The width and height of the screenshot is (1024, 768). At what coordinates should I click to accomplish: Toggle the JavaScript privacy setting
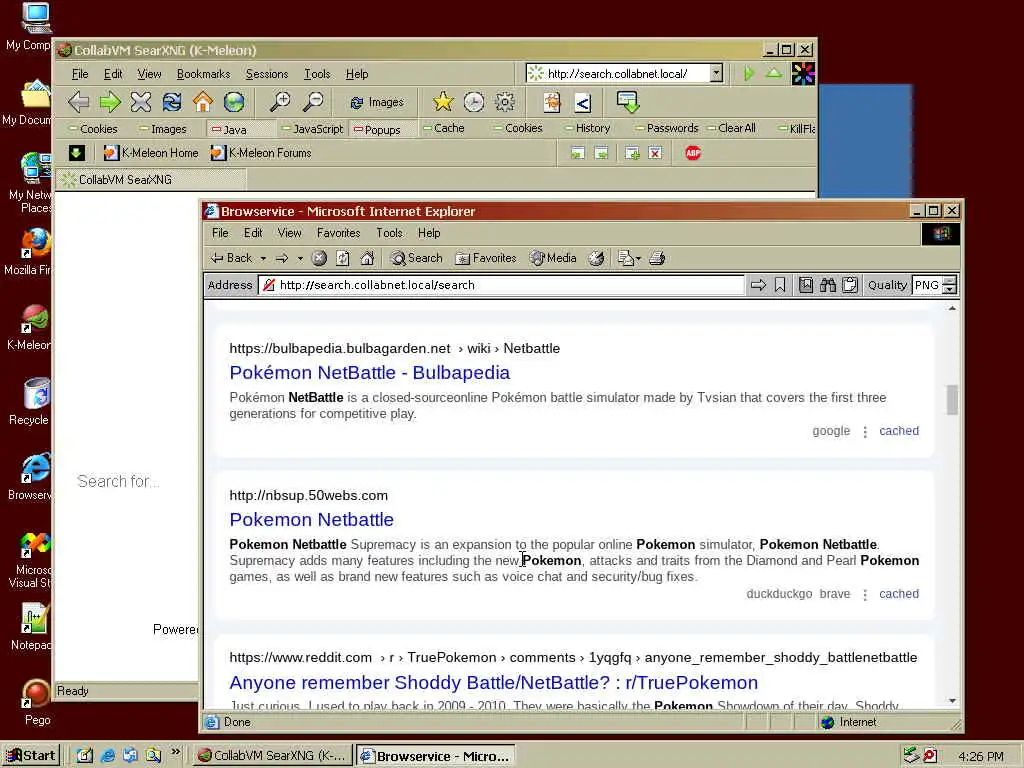(312, 129)
